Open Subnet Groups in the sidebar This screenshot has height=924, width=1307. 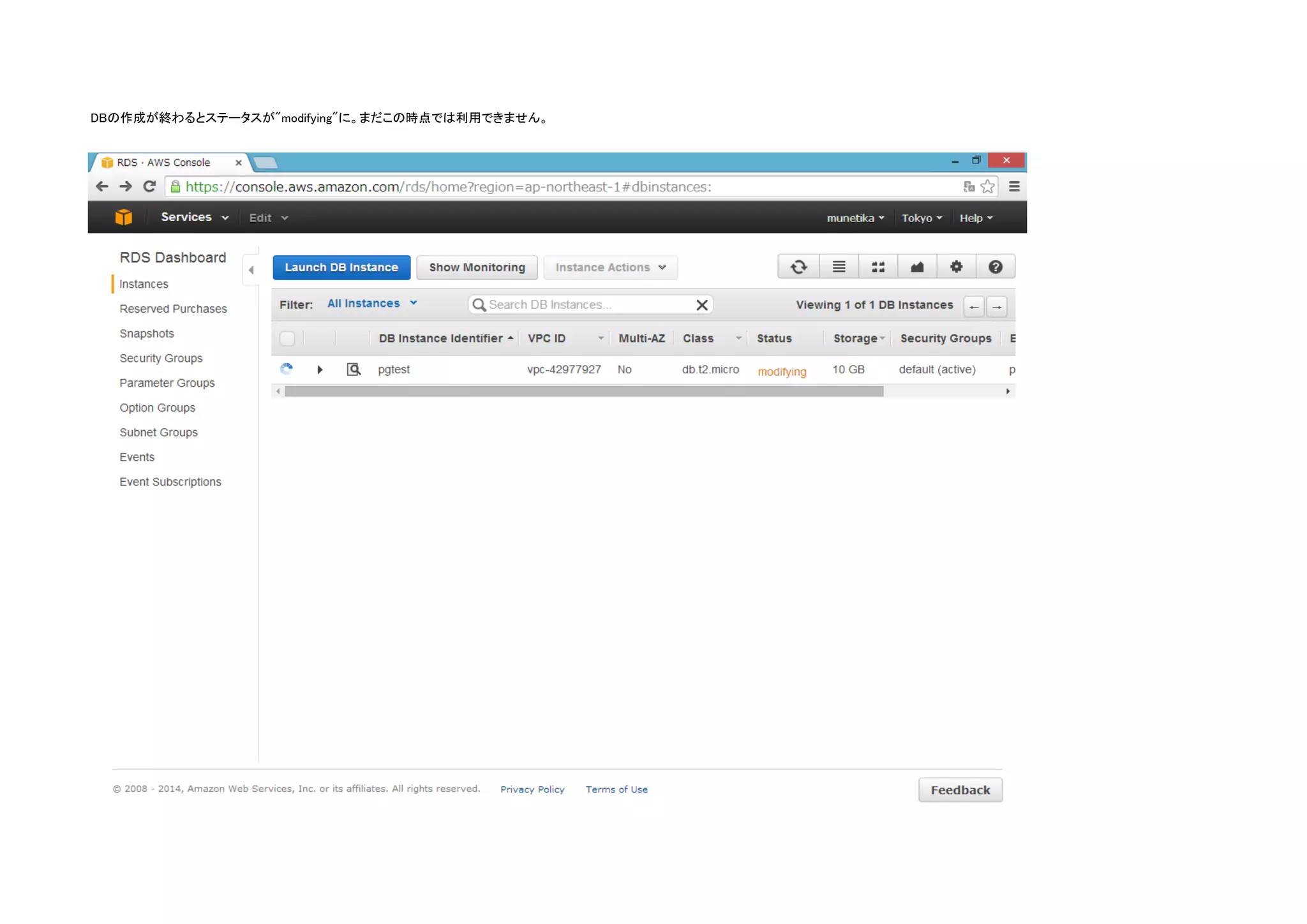(158, 433)
